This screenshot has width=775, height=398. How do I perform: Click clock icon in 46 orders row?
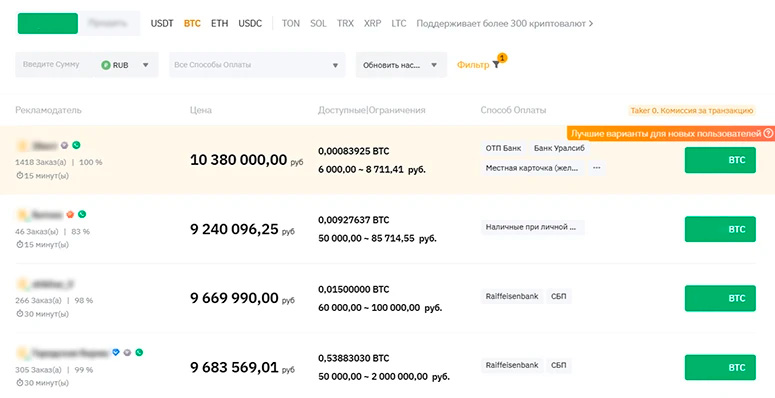click(19, 244)
